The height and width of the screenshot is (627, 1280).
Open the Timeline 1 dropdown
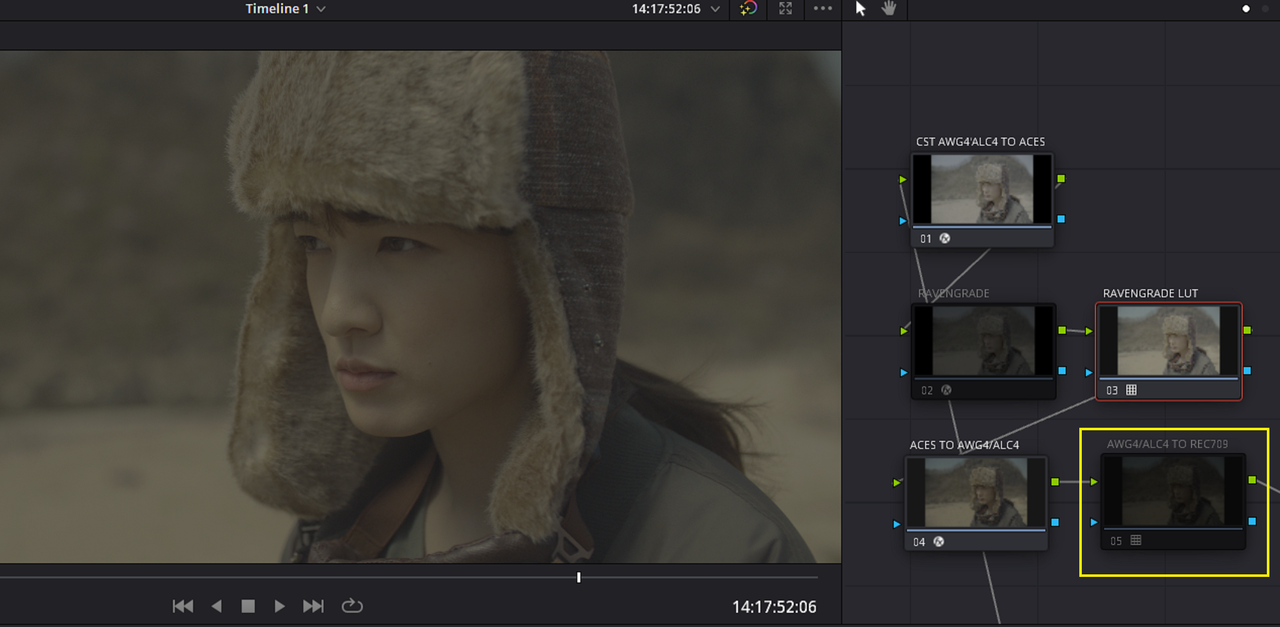(286, 9)
